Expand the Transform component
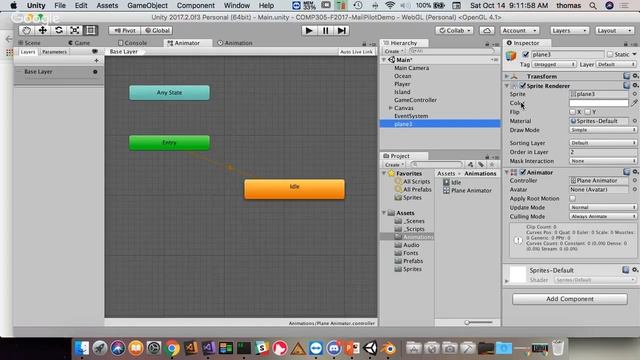Viewport: 640px width, 360px height. pos(507,76)
